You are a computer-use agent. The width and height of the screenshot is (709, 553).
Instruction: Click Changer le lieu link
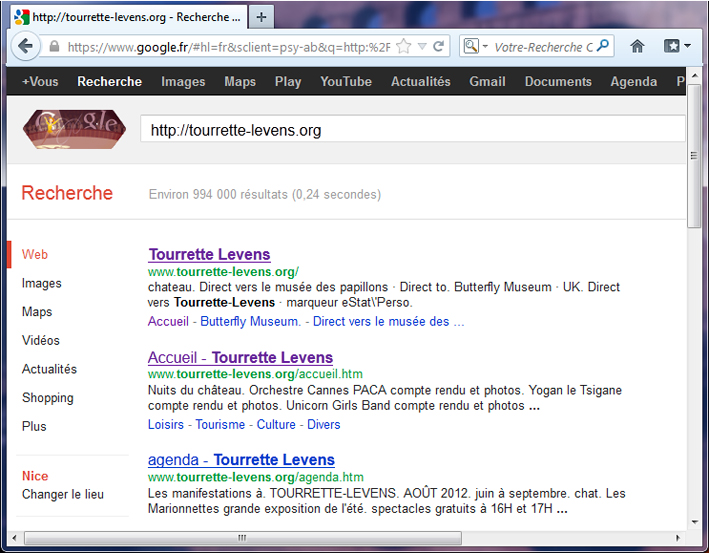tap(63, 494)
